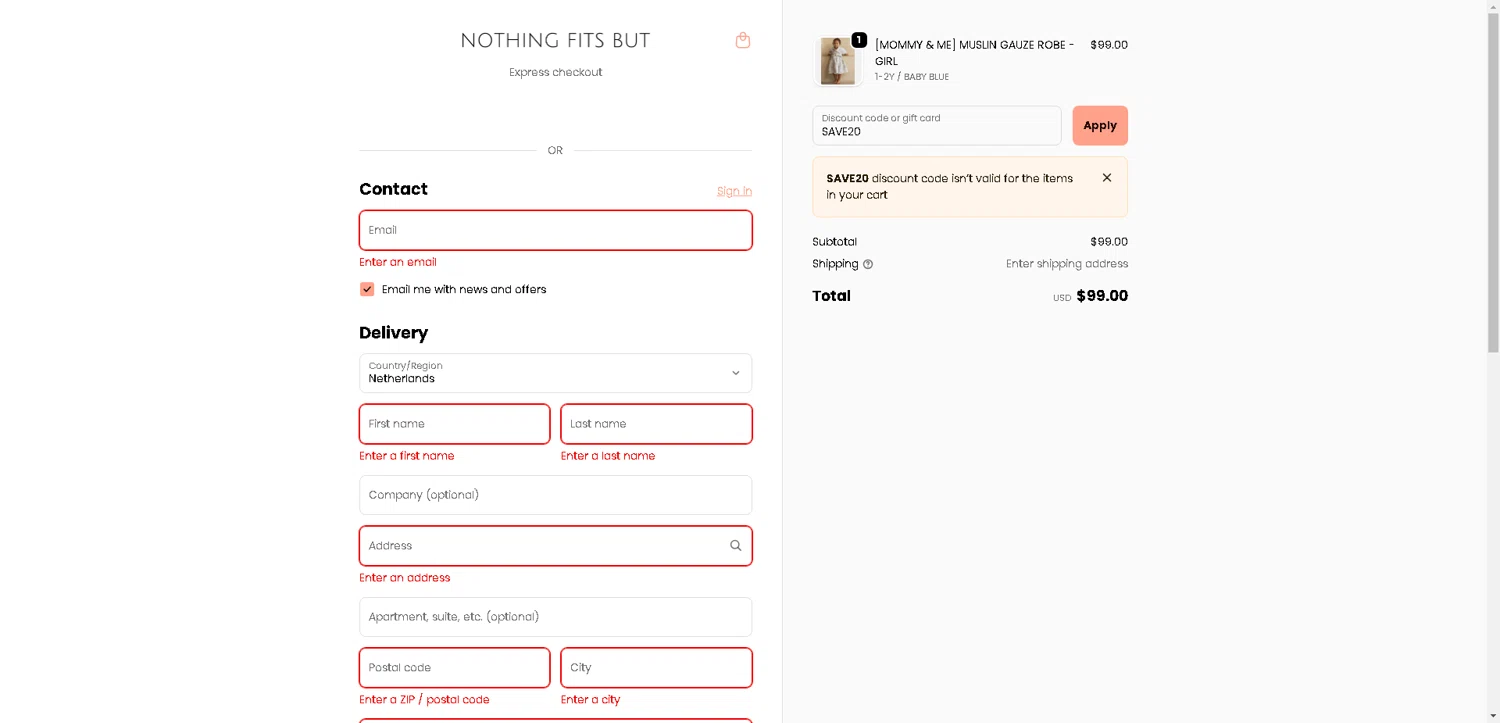Click the 'Enter a last name' error
Viewport: 1500px width, 723px height.
coord(608,456)
